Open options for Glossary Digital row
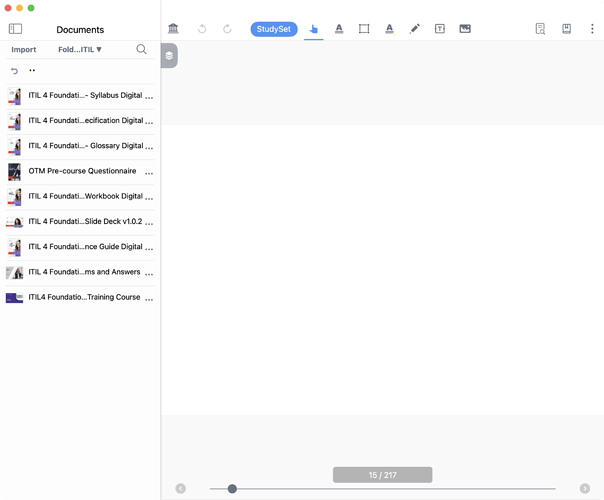The image size is (604, 500). (x=149, y=148)
